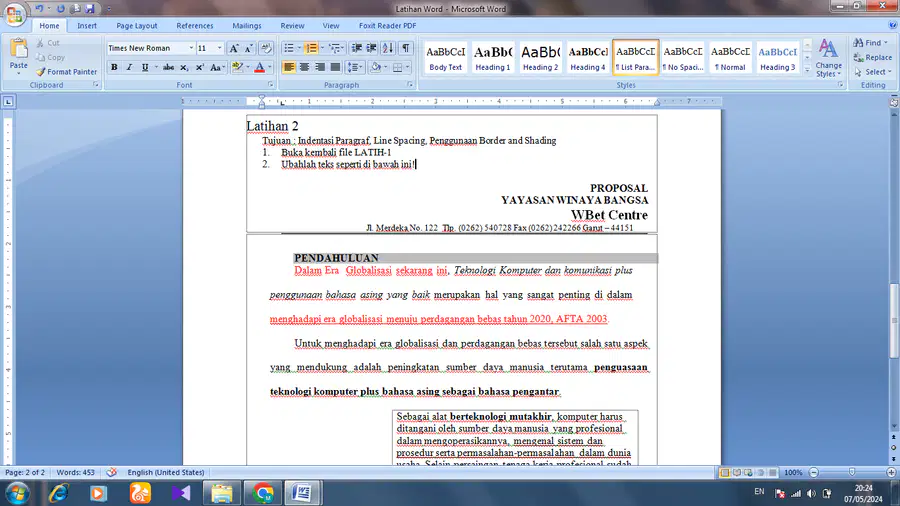Open the References tab
The width and height of the screenshot is (900, 506).
click(195, 26)
